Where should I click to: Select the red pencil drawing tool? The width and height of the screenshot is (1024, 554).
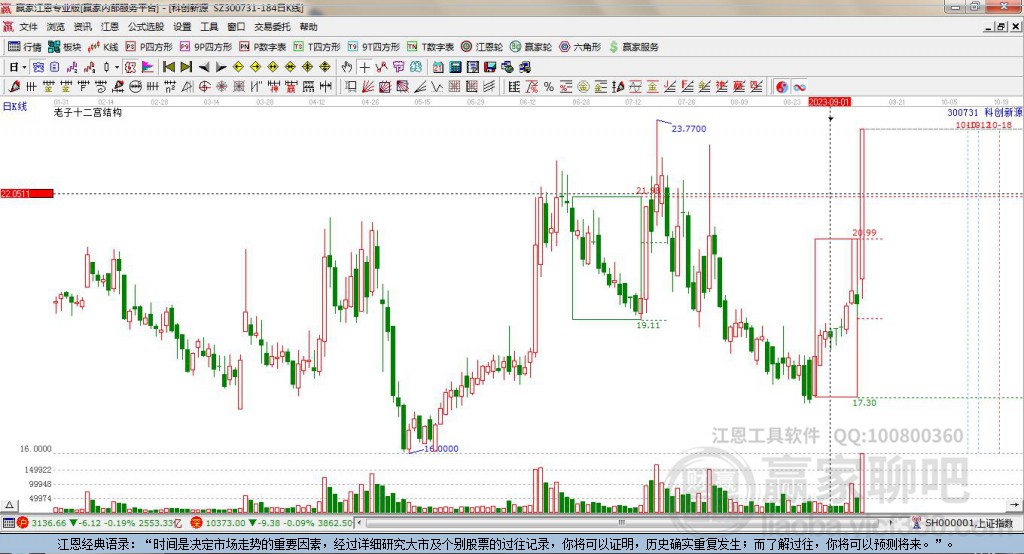tap(14, 86)
